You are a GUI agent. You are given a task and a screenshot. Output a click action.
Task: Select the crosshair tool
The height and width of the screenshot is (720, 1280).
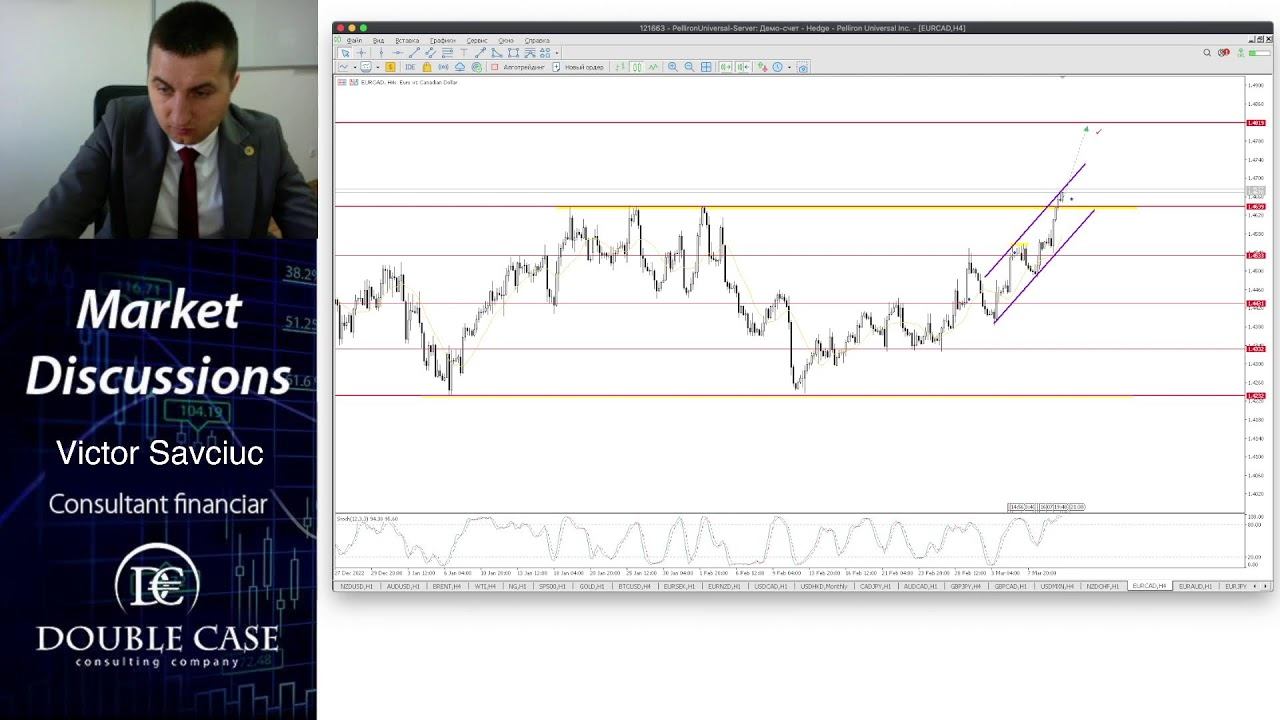pyautogui.click(x=361, y=53)
